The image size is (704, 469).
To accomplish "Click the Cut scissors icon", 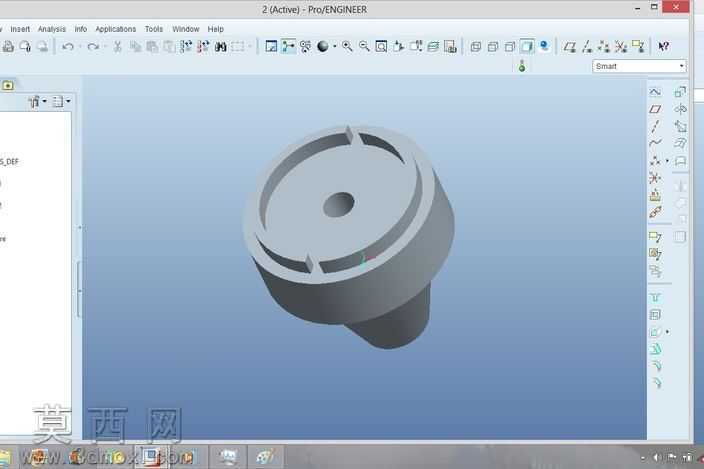I will (118, 47).
